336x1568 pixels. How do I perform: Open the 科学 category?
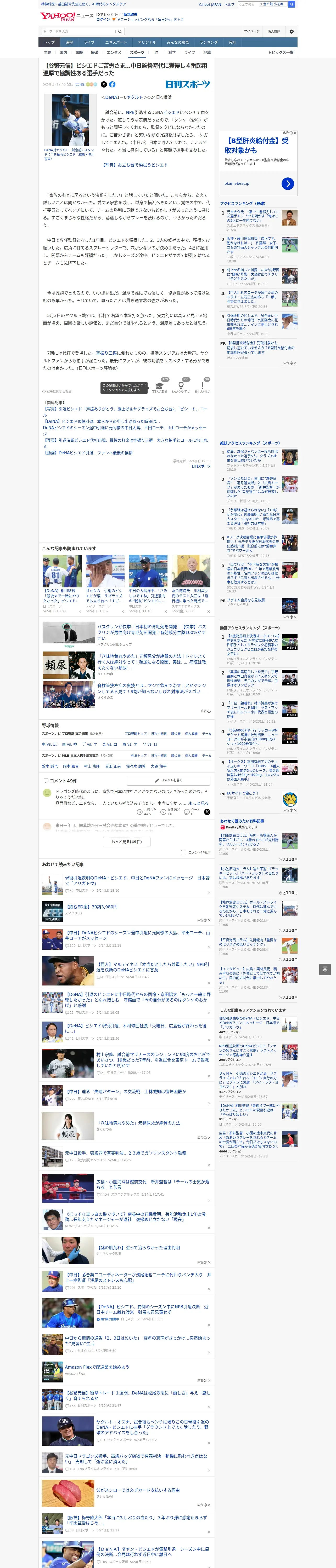pyautogui.click(x=172, y=53)
